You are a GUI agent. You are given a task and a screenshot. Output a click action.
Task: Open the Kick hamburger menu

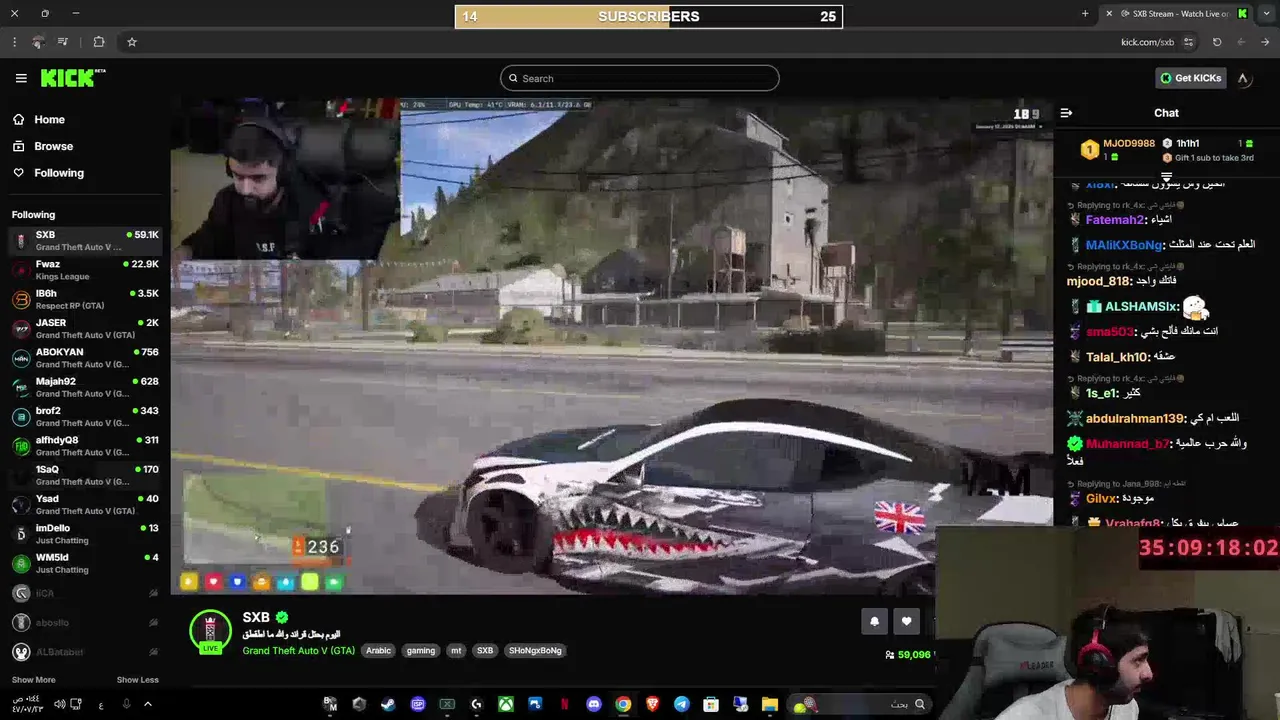(21, 78)
